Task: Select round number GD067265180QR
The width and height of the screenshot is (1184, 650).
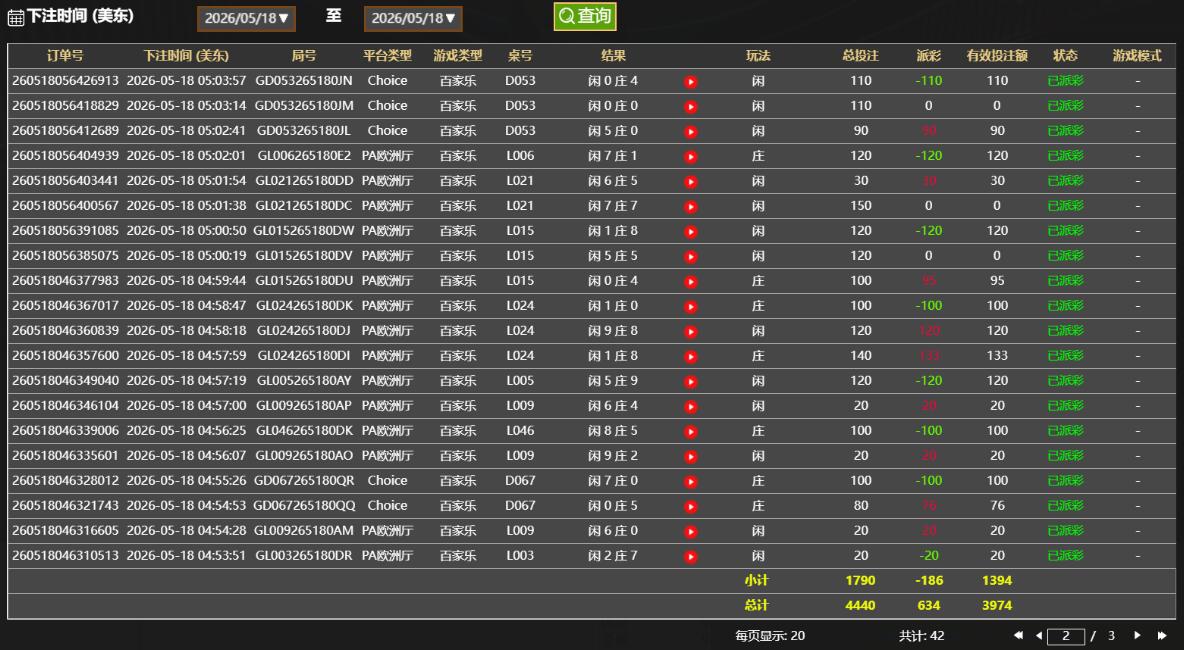Action: click(304, 480)
